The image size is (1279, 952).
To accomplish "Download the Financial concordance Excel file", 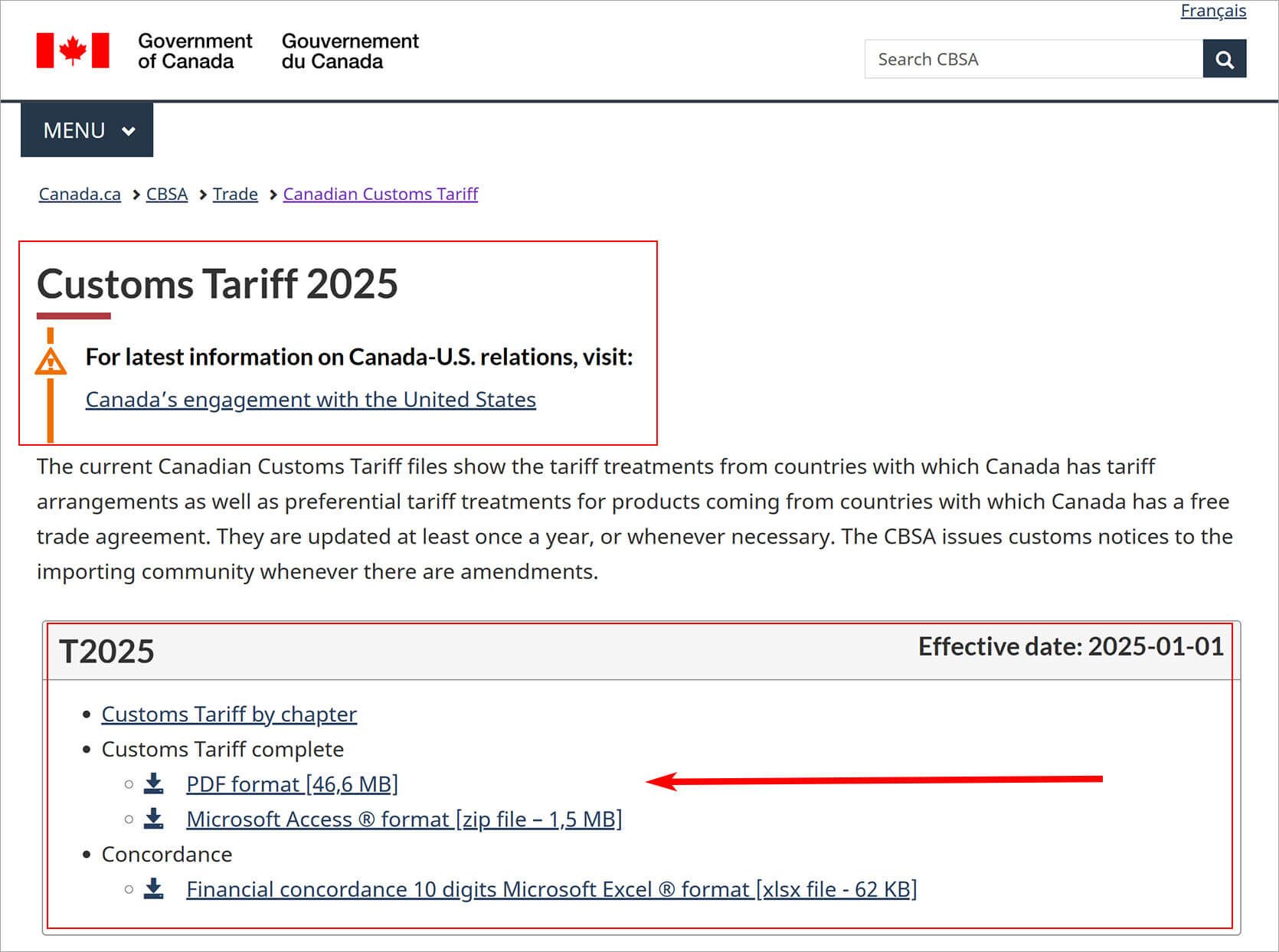I will 551,888.
